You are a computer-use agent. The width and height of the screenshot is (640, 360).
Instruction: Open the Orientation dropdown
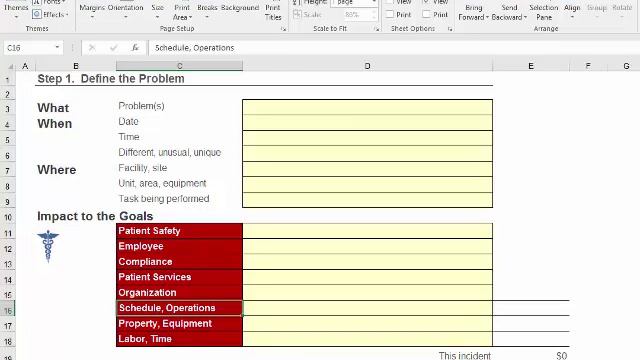pos(125,11)
